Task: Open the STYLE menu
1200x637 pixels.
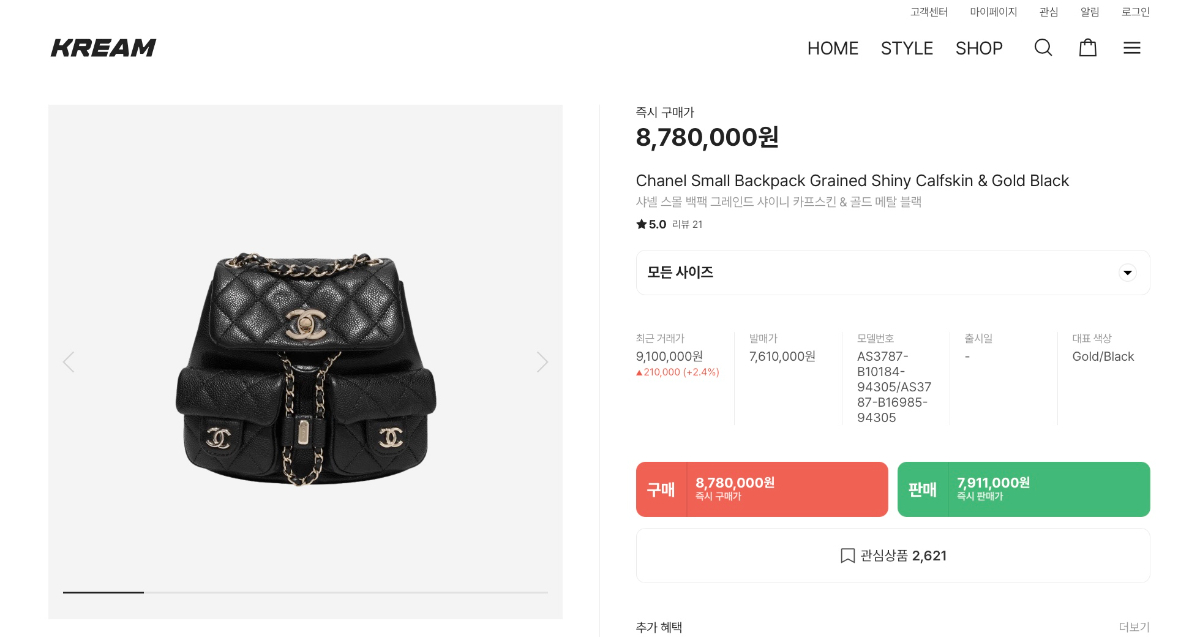Action: (x=907, y=48)
